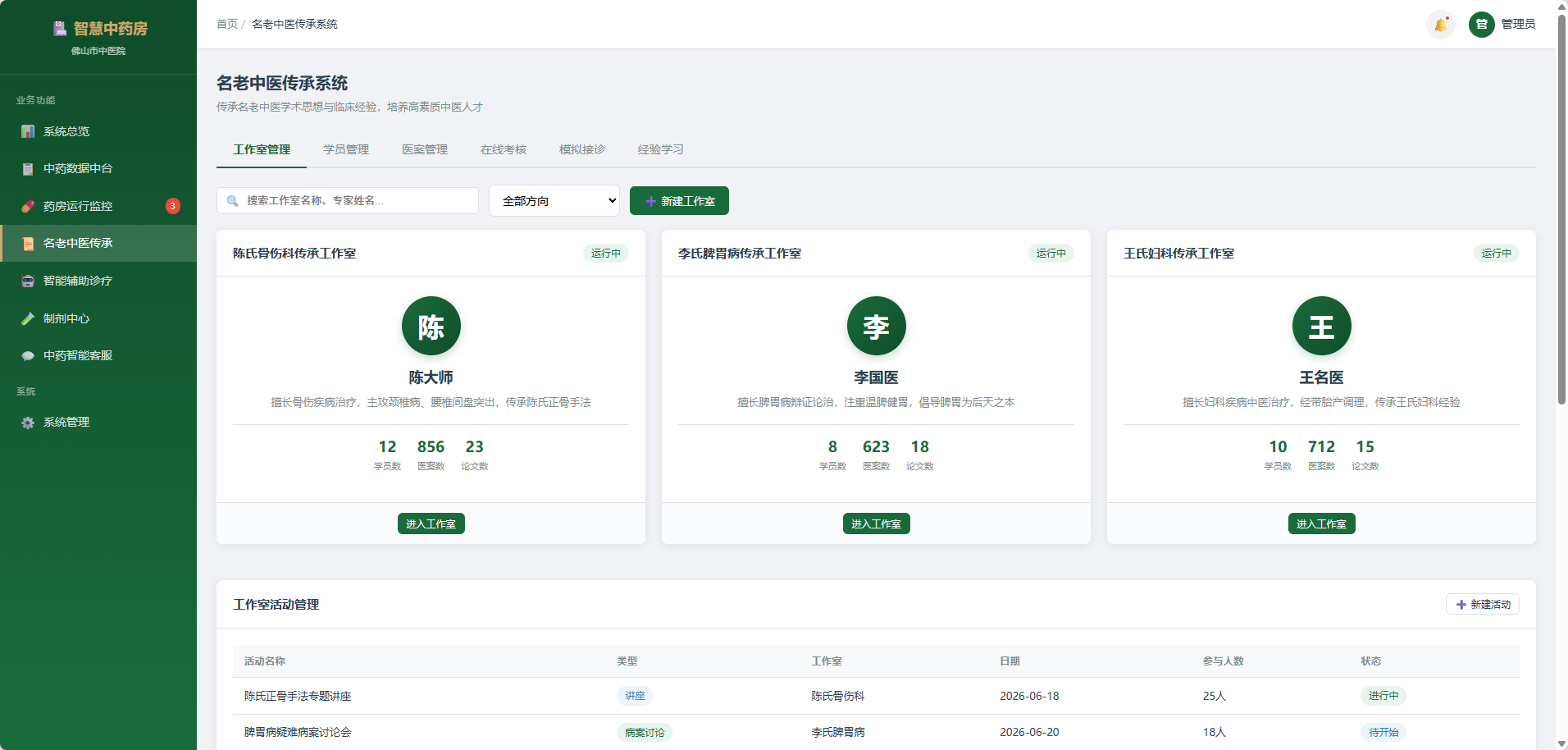
Task: Expand the 全部方向 dropdown
Action: pos(554,201)
